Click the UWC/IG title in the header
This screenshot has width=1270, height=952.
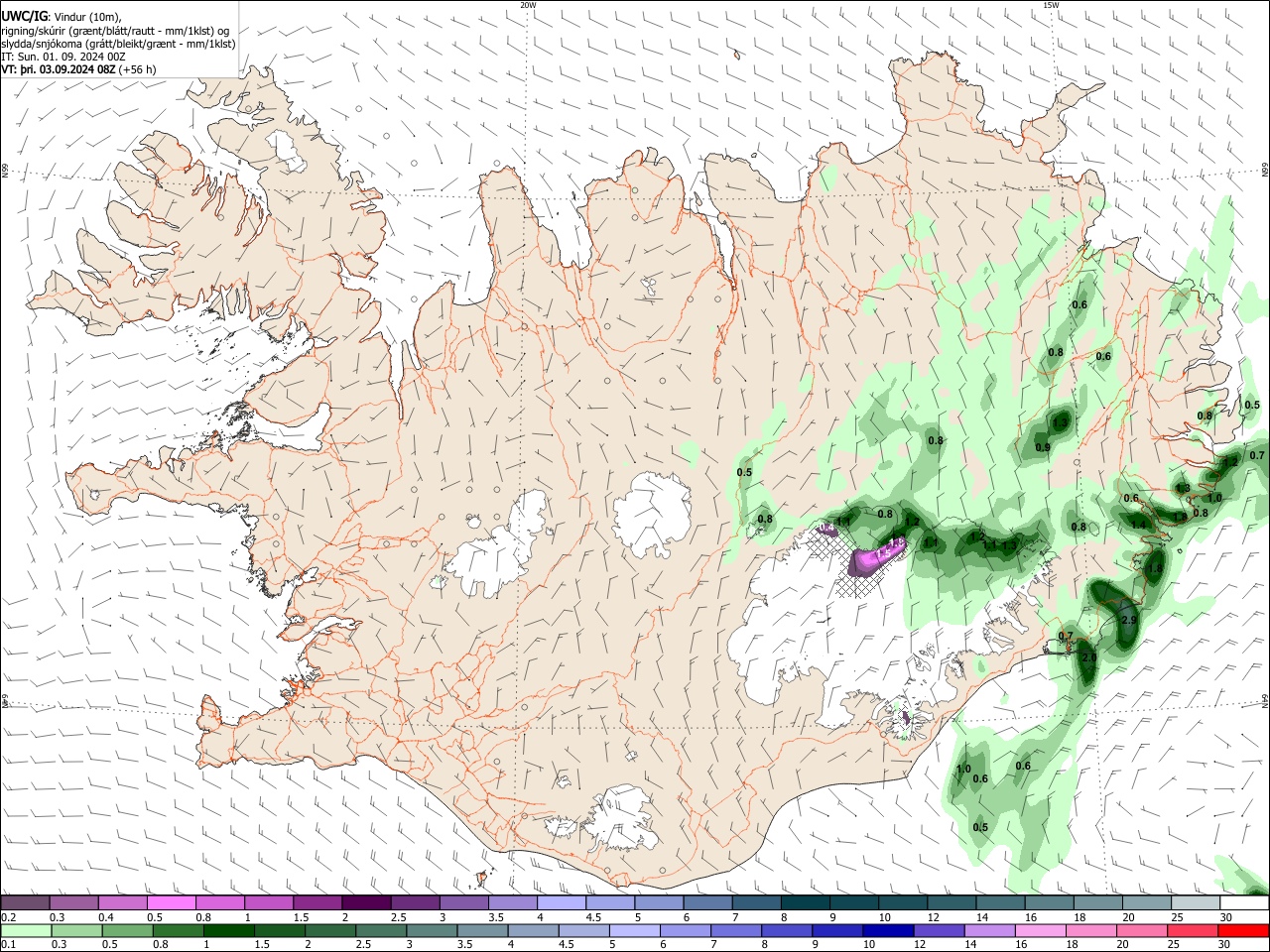[23, 16]
